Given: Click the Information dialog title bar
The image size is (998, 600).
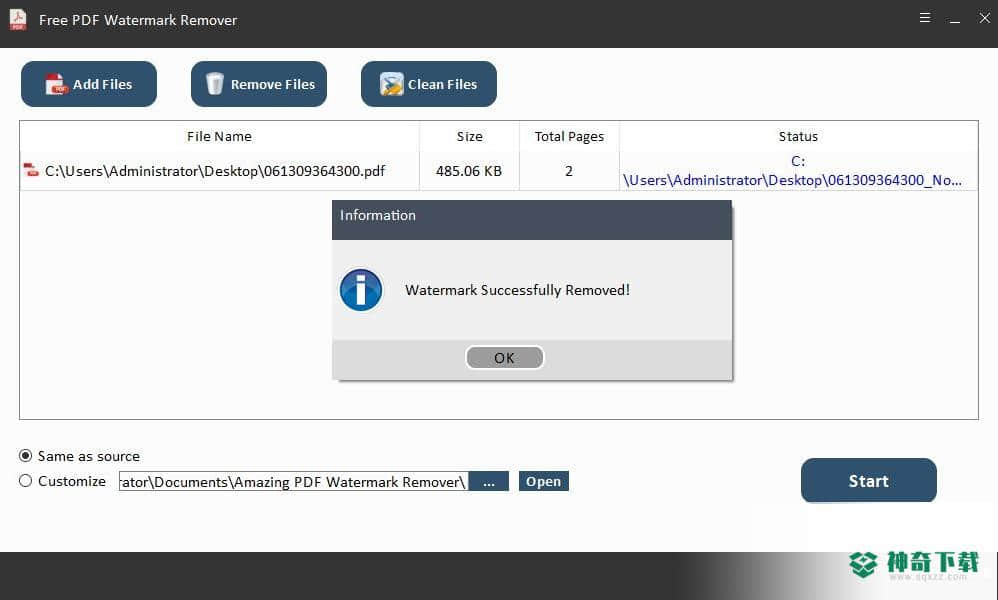Looking at the screenshot, I should 532,220.
